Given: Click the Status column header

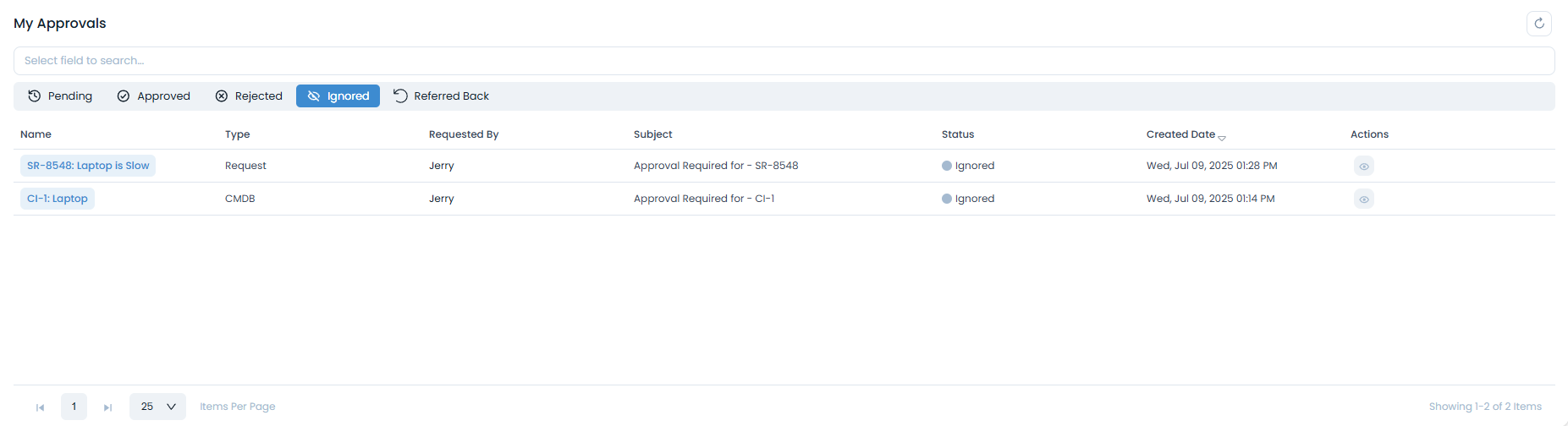Looking at the screenshot, I should tap(958, 134).
